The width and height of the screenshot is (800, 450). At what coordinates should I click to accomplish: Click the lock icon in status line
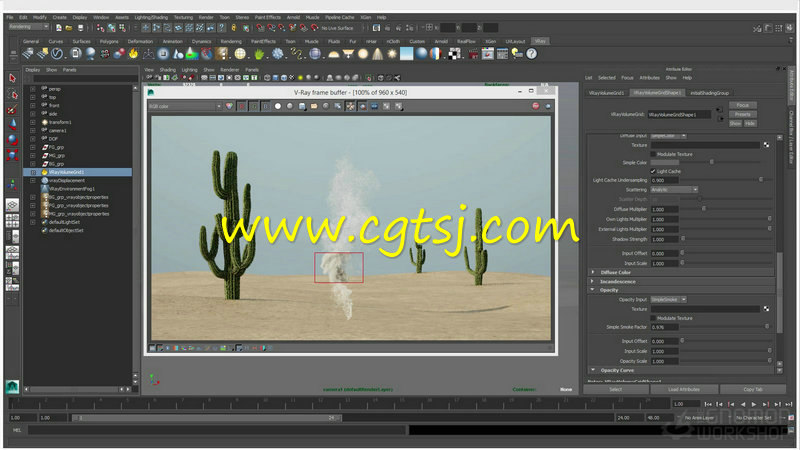point(234,28)
